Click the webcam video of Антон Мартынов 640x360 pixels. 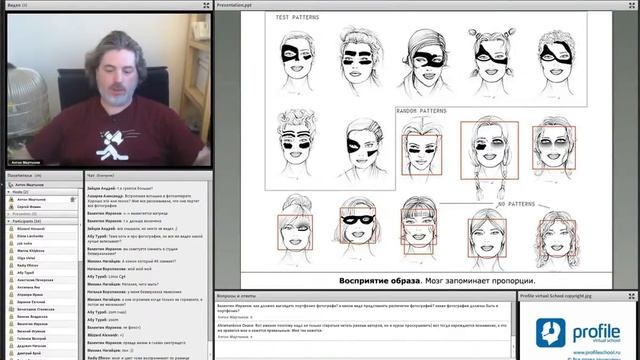coord(109,90)
